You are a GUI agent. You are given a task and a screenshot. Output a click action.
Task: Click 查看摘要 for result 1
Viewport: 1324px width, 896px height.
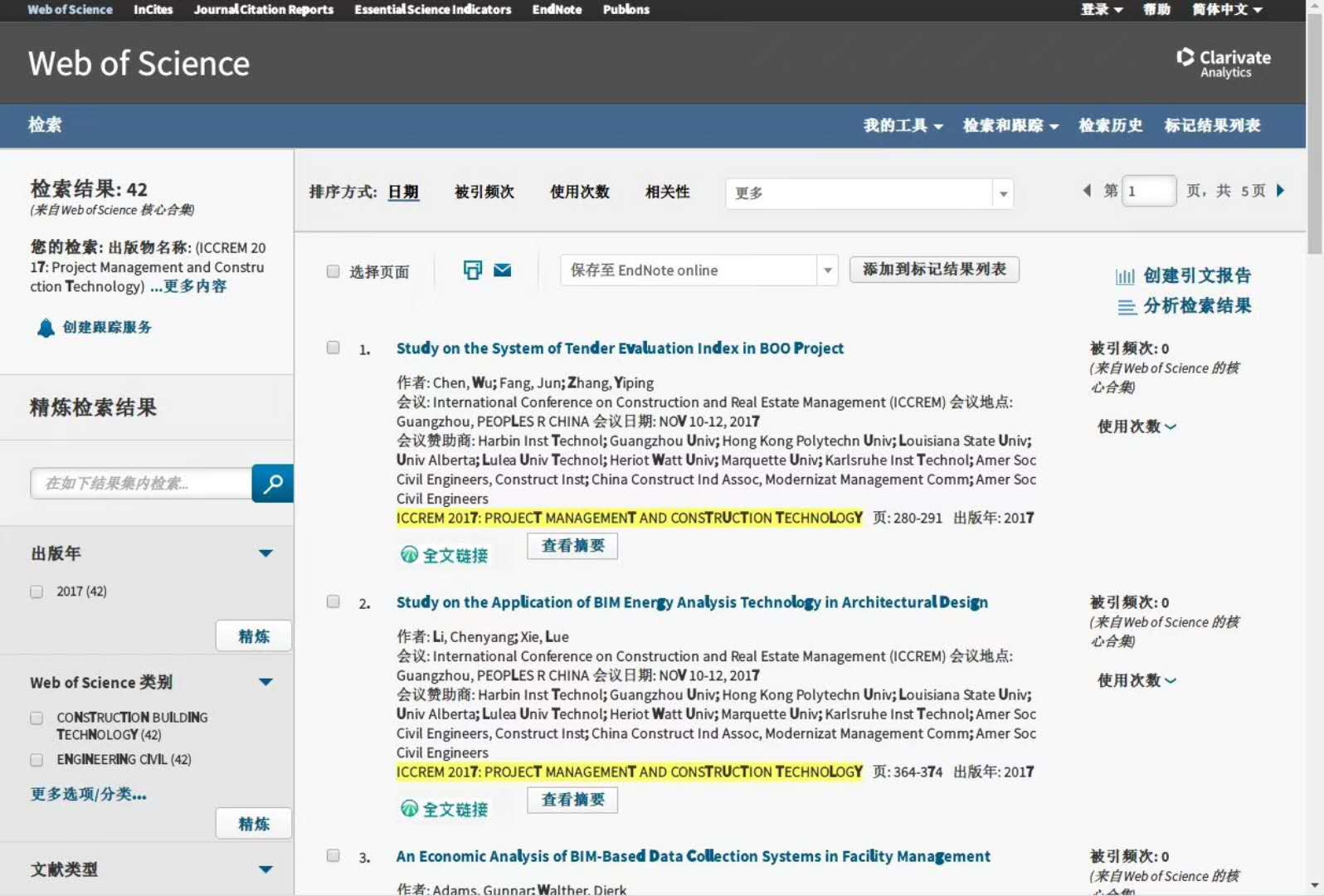click(x=572, y=546)
